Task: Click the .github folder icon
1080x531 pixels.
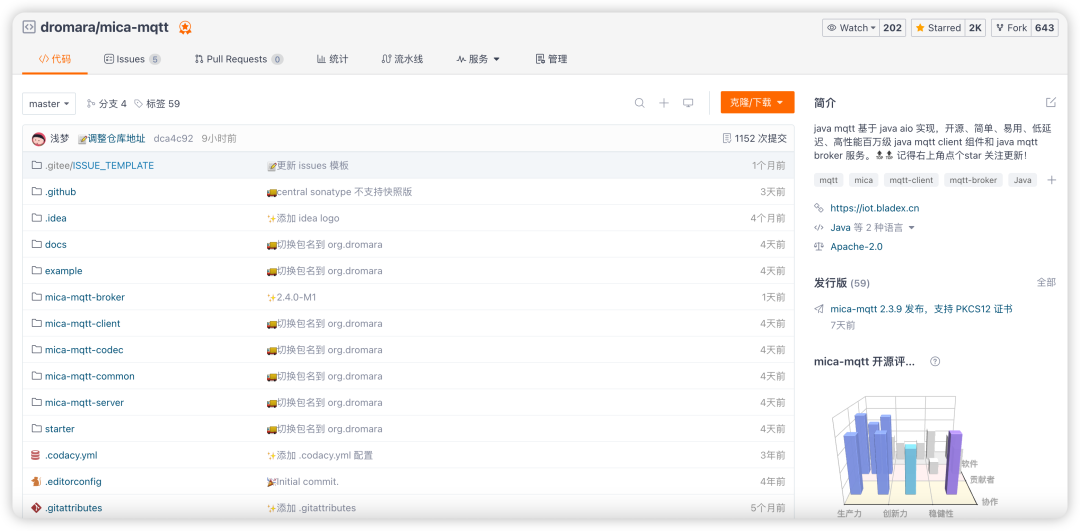Action: click(37, 192)
